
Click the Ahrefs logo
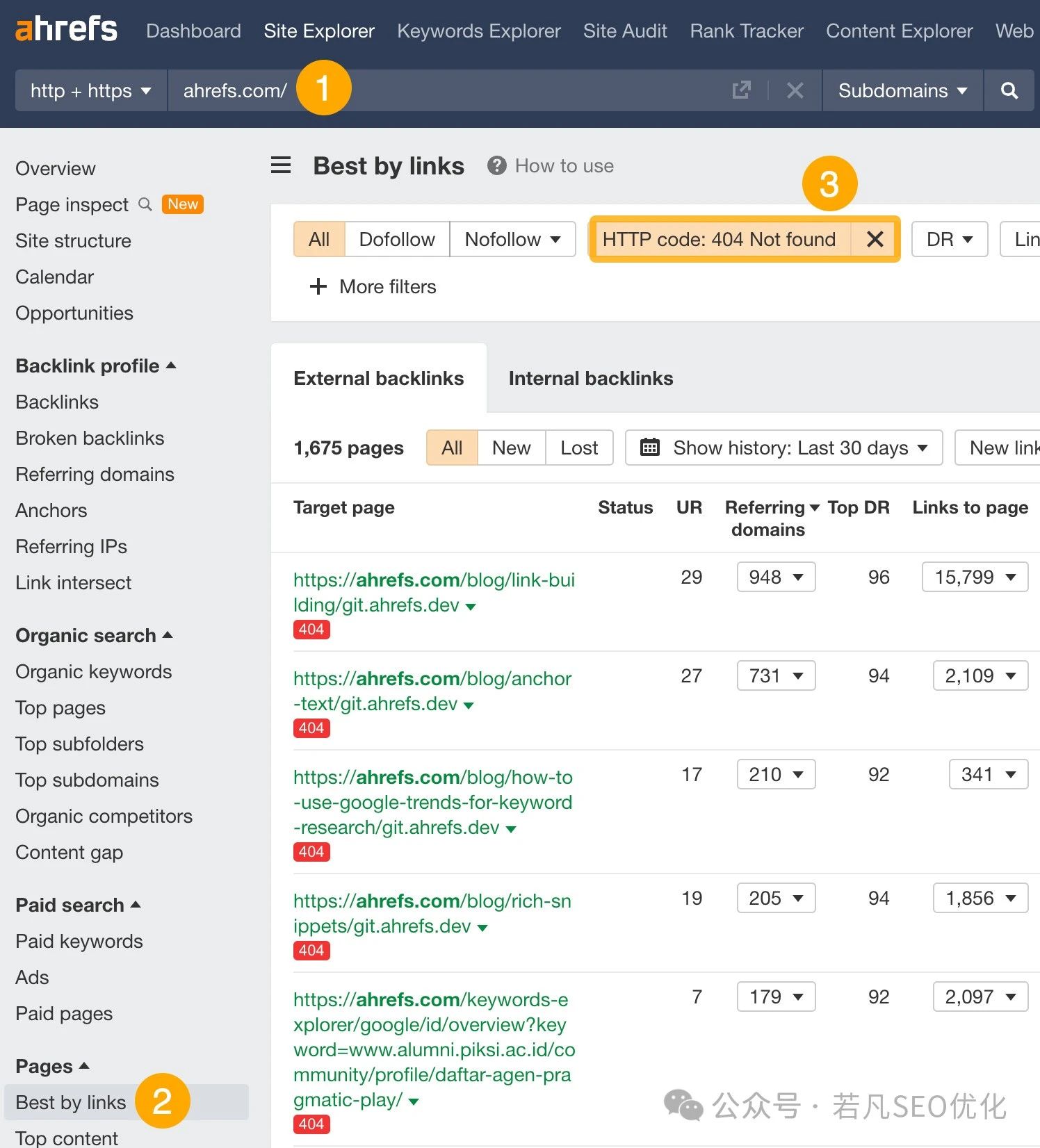[x=67, y=30]
